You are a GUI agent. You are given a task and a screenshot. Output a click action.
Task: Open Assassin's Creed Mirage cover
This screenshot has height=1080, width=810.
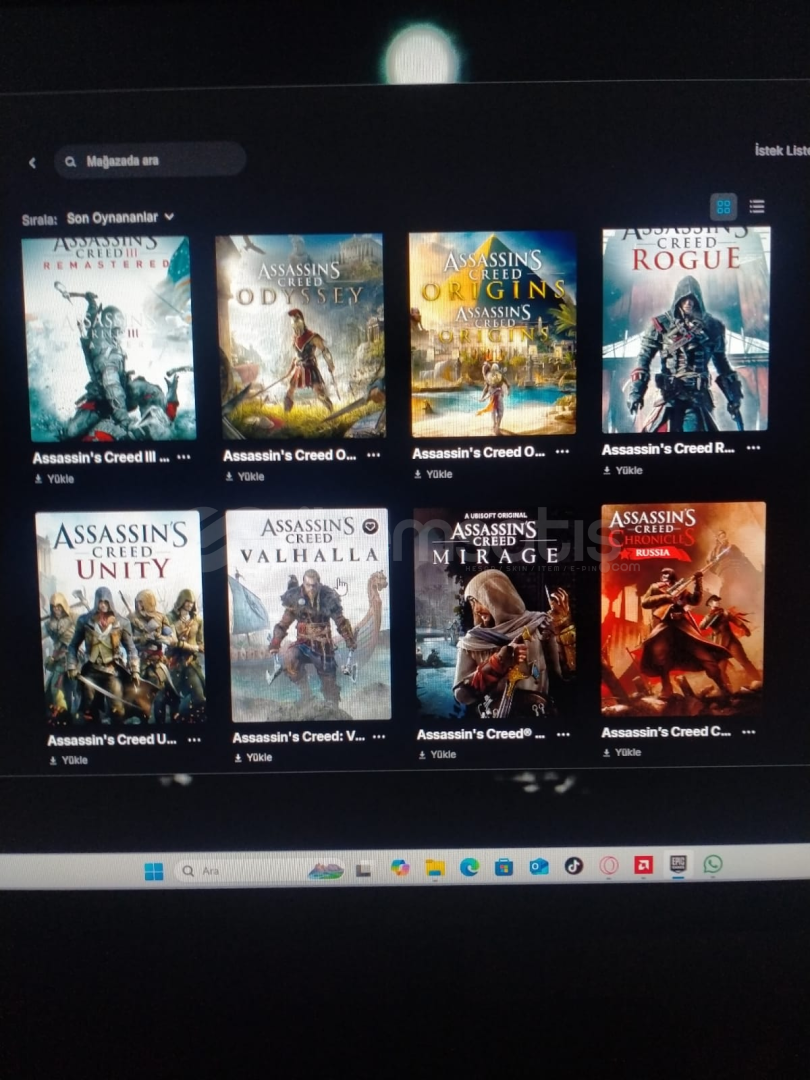coord(495,613)
